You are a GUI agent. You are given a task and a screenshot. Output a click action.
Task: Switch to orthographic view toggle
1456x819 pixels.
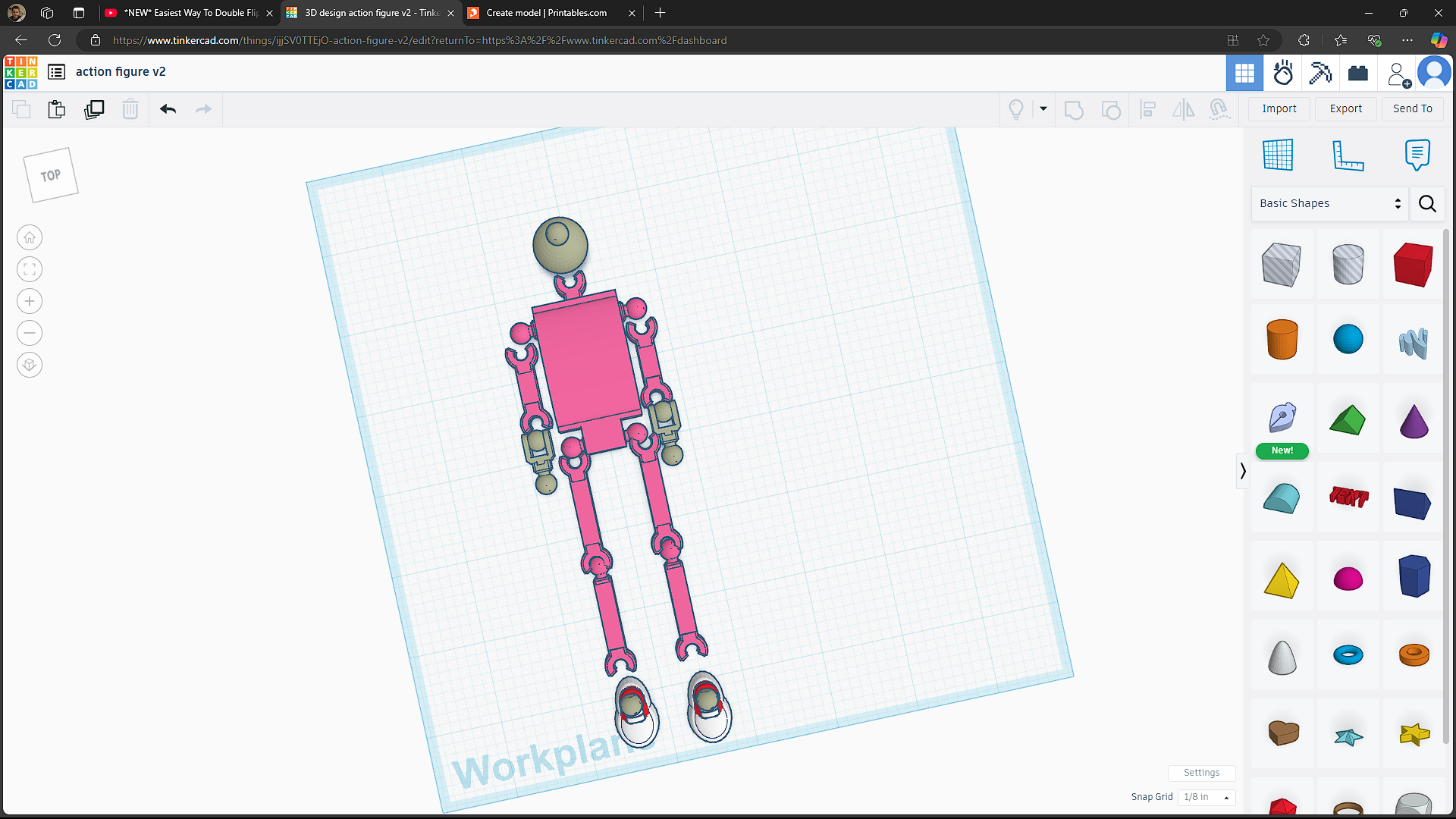click(x=30, y=365)
